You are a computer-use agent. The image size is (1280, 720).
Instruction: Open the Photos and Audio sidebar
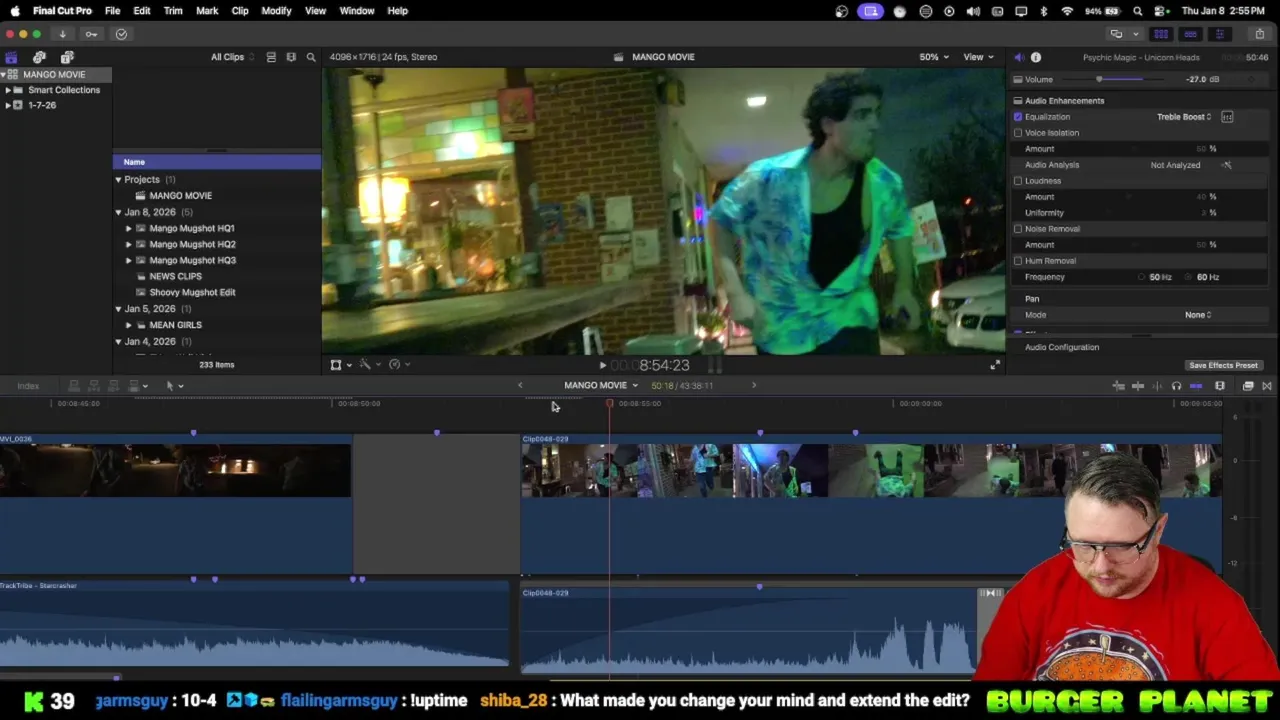click(x=39, y=57)
